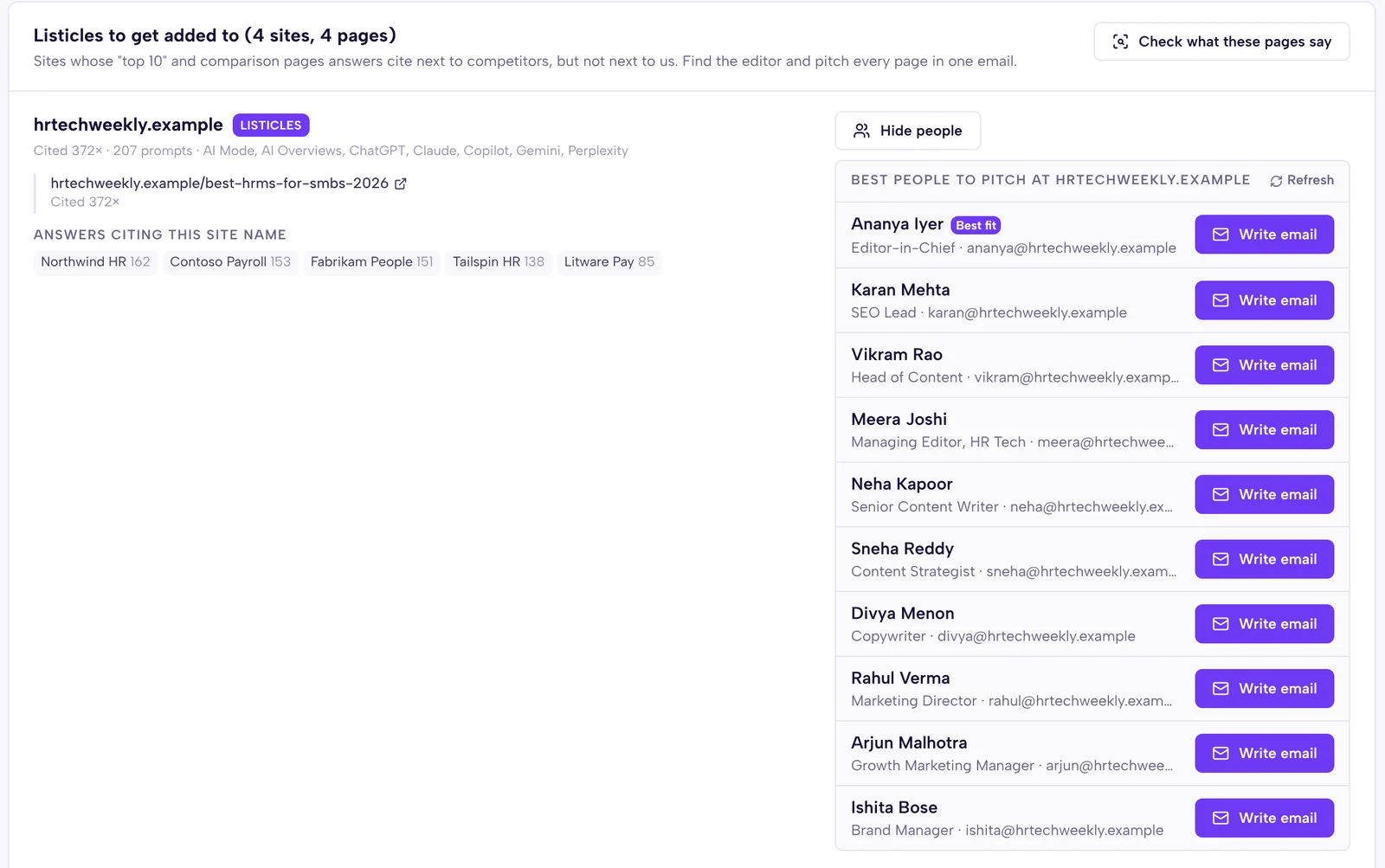
Task: Write email to Ishita Bose
Action: pos(1264,818)
